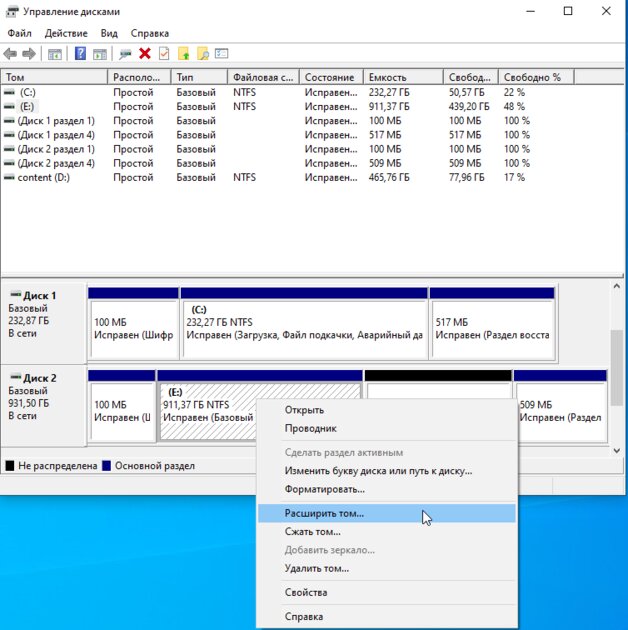The height and width of the screenshot is (630, 628).
Task: Open the Справка menu in menu bar
Action: click(149, 33)
